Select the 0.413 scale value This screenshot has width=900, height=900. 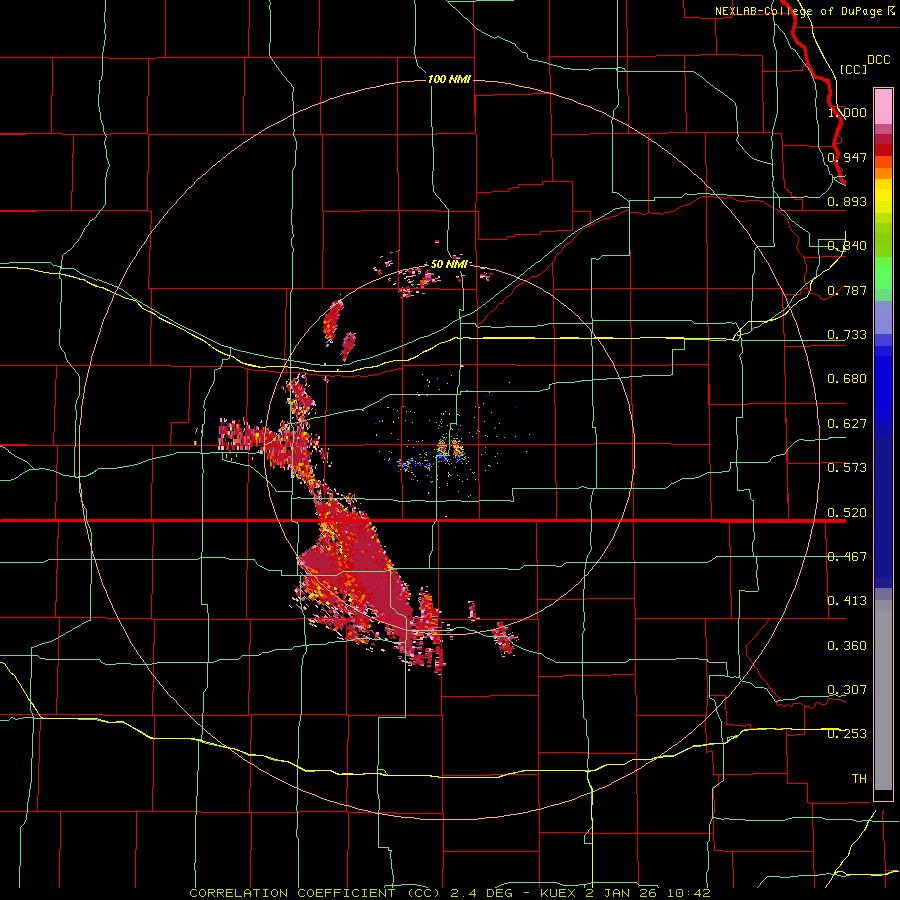point(847,601)
